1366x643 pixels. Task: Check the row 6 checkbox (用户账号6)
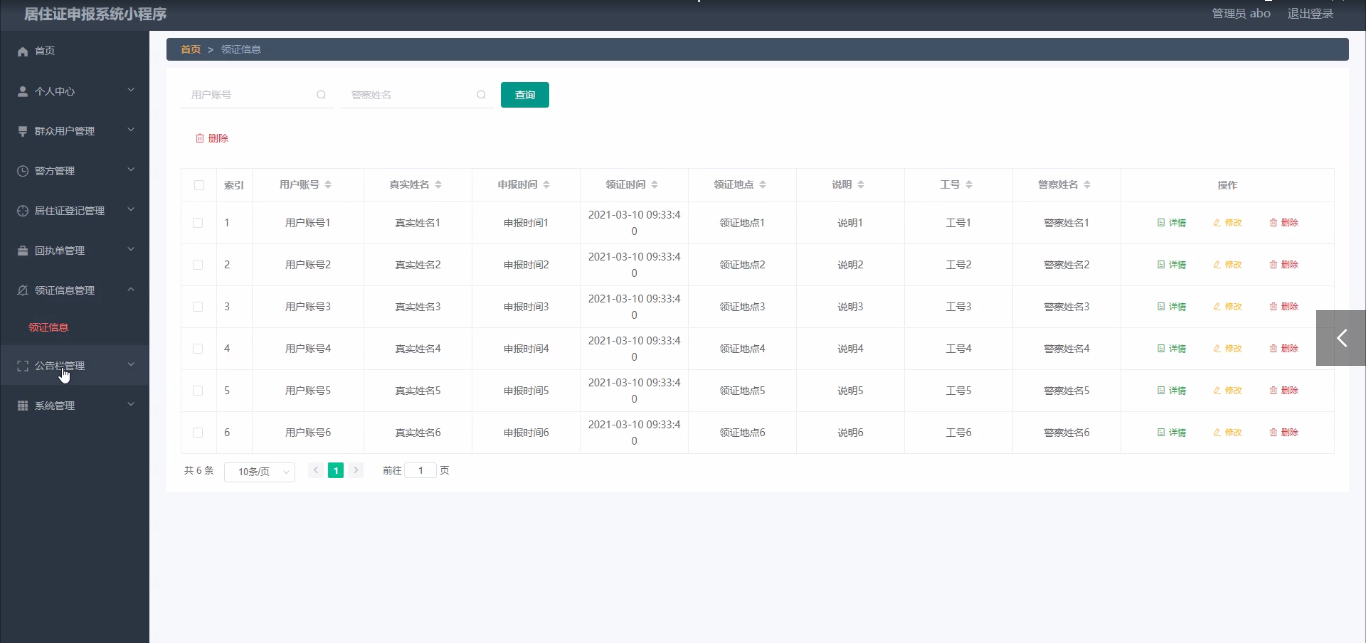point(198,433)
